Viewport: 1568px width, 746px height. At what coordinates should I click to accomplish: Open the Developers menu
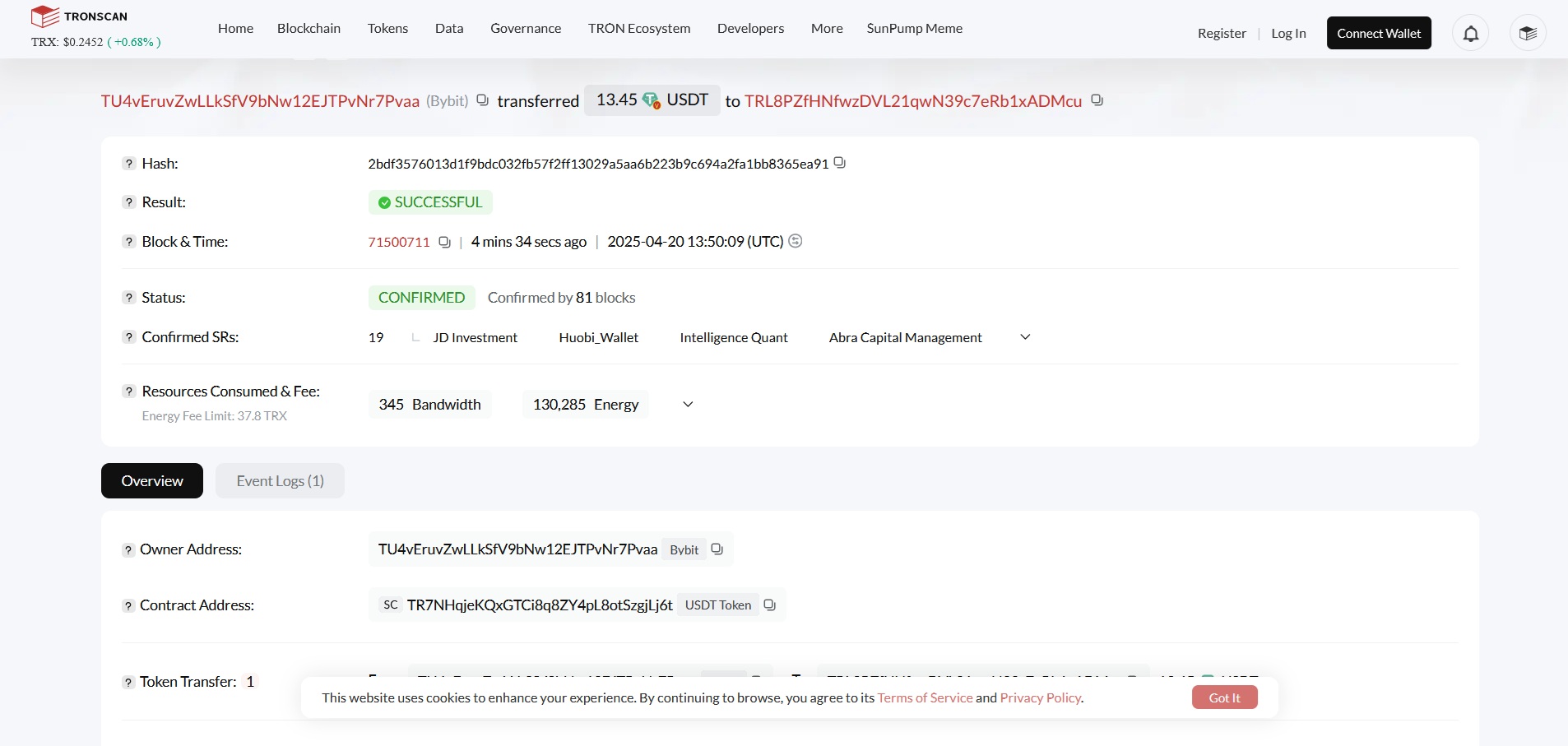[750, 28]
